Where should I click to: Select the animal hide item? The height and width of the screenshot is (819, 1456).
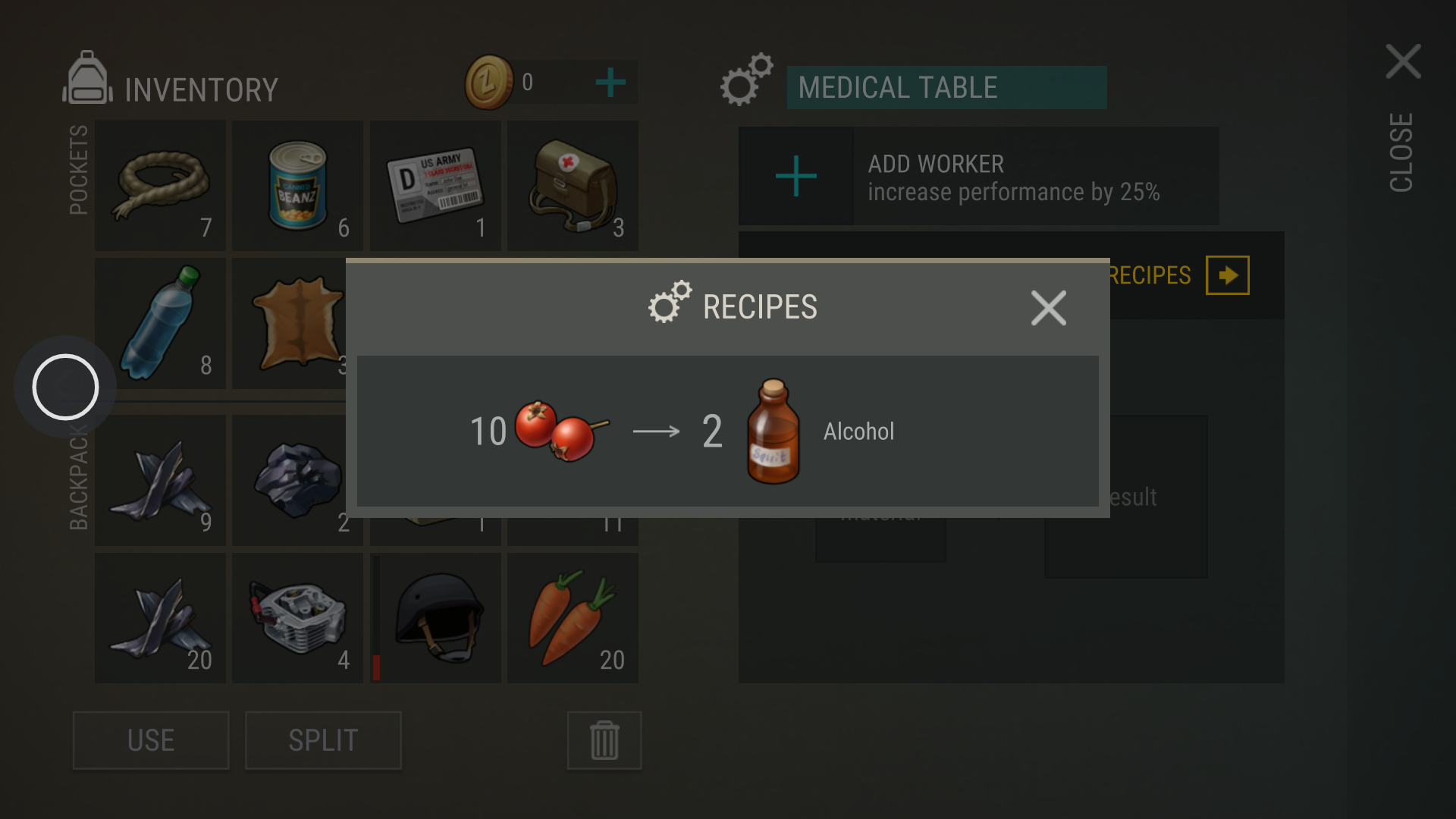click(290, 323)
